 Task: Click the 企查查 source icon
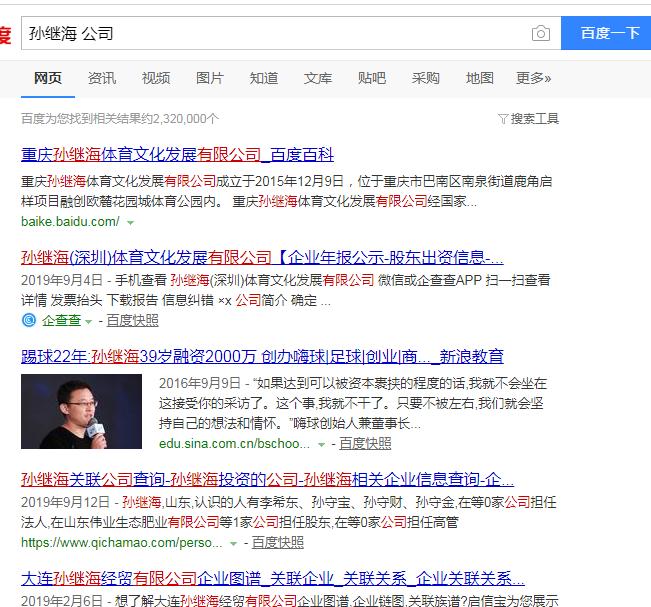coord(29,320)
